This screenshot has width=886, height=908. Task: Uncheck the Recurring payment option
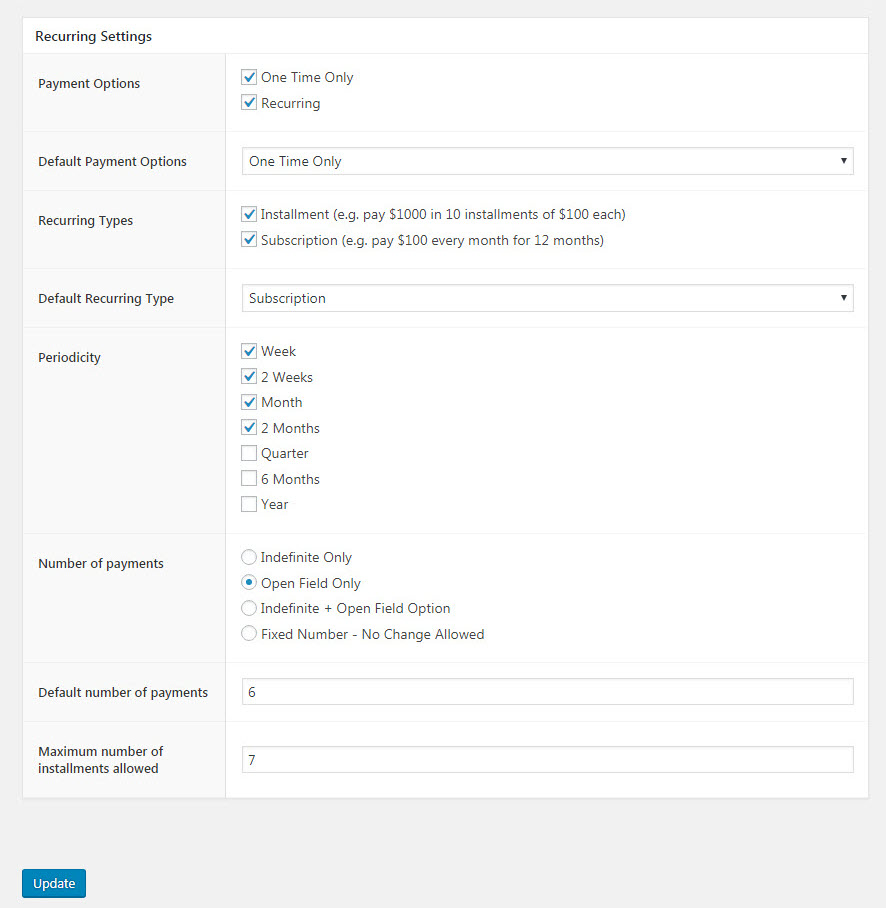[249, 103]
